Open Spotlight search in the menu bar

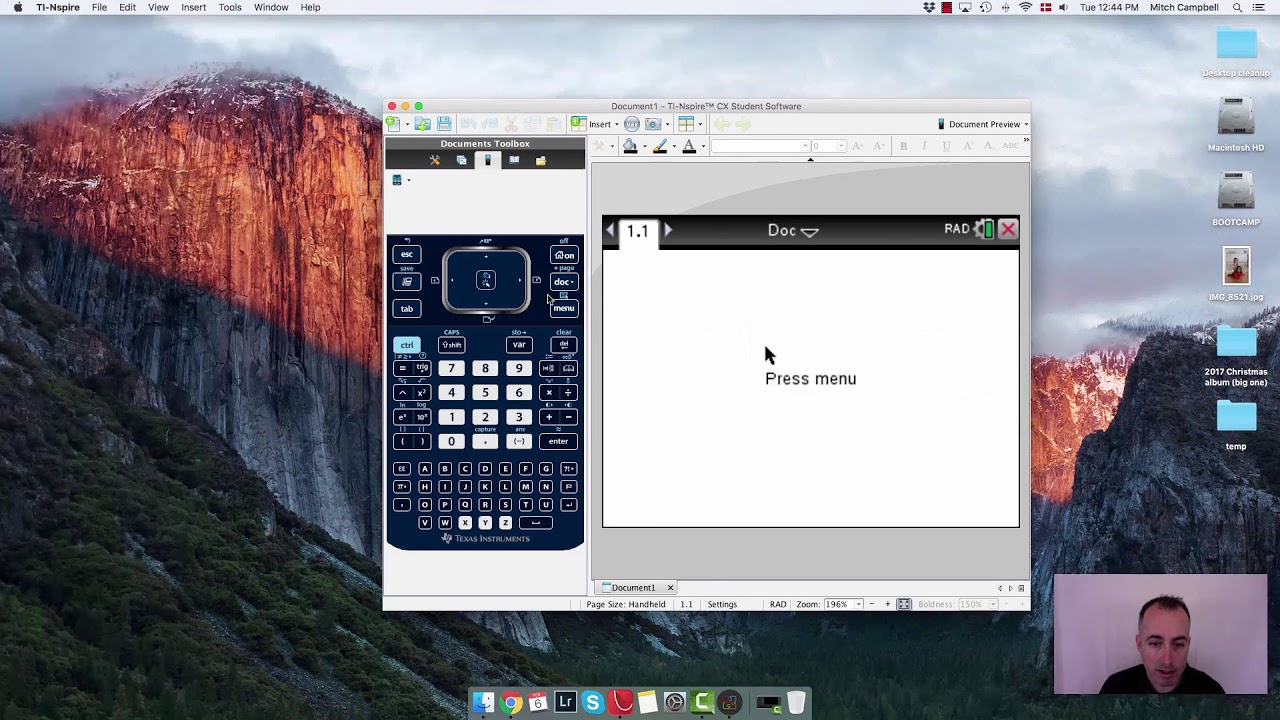point(1237,7)
